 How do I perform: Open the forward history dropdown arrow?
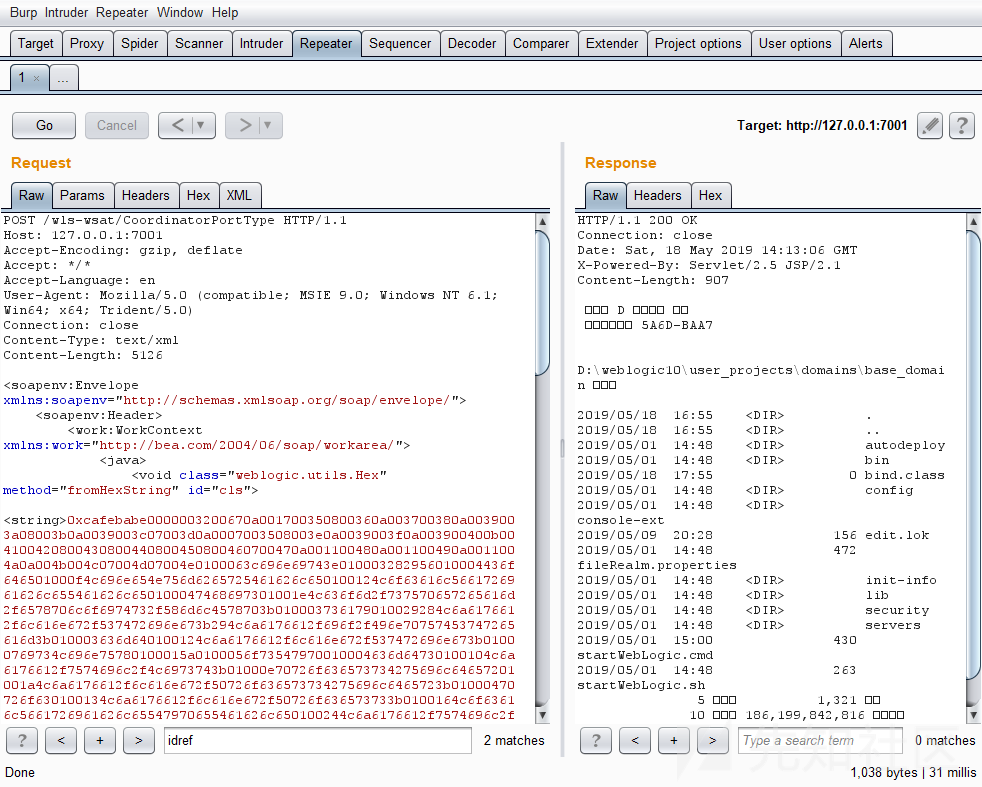[x=268, y=126]
